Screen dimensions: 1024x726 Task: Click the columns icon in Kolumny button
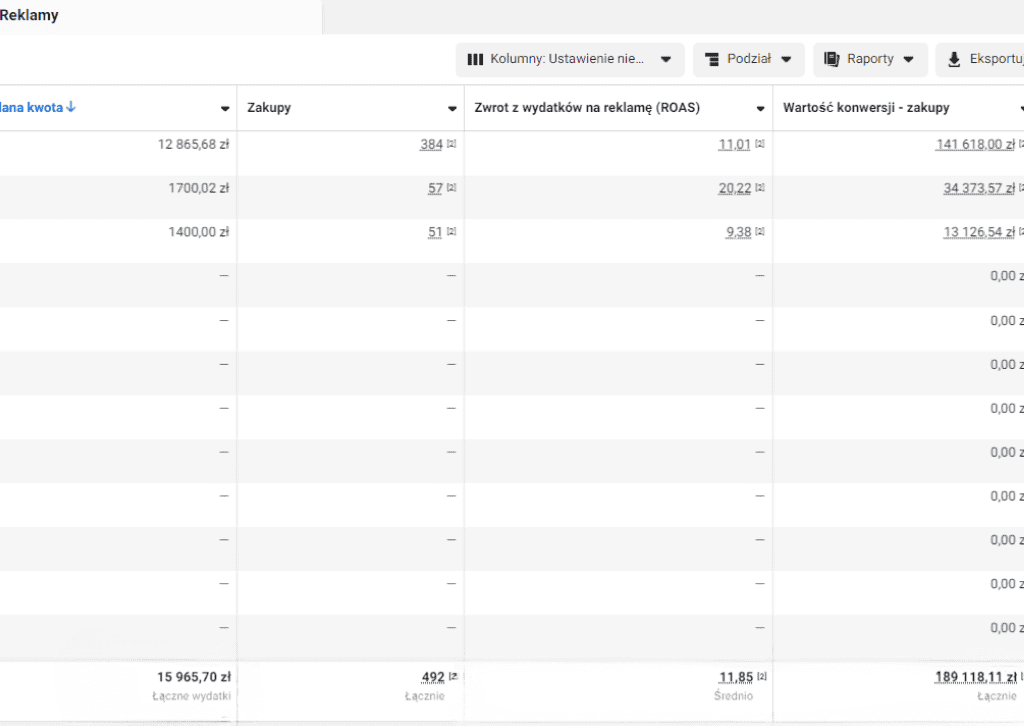tap(475, 59)
